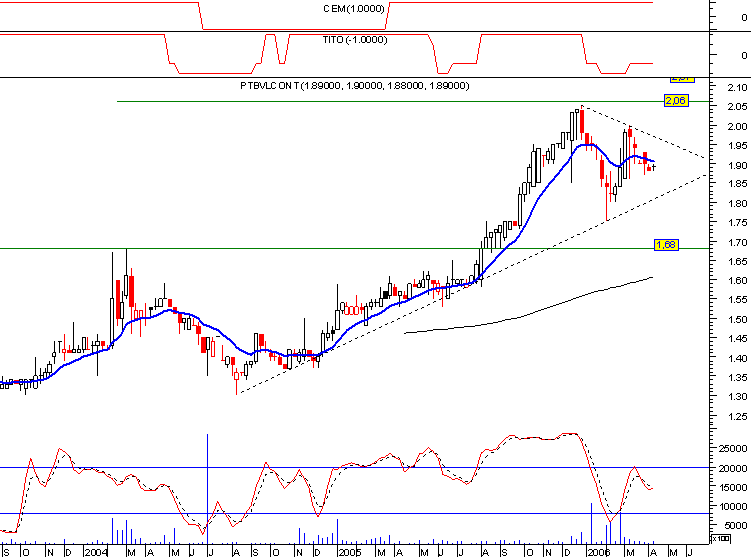Click the yellow 1,68 support price tag
Image resolution: width=751 pixels, height=557 pixels.
point(666,245)
